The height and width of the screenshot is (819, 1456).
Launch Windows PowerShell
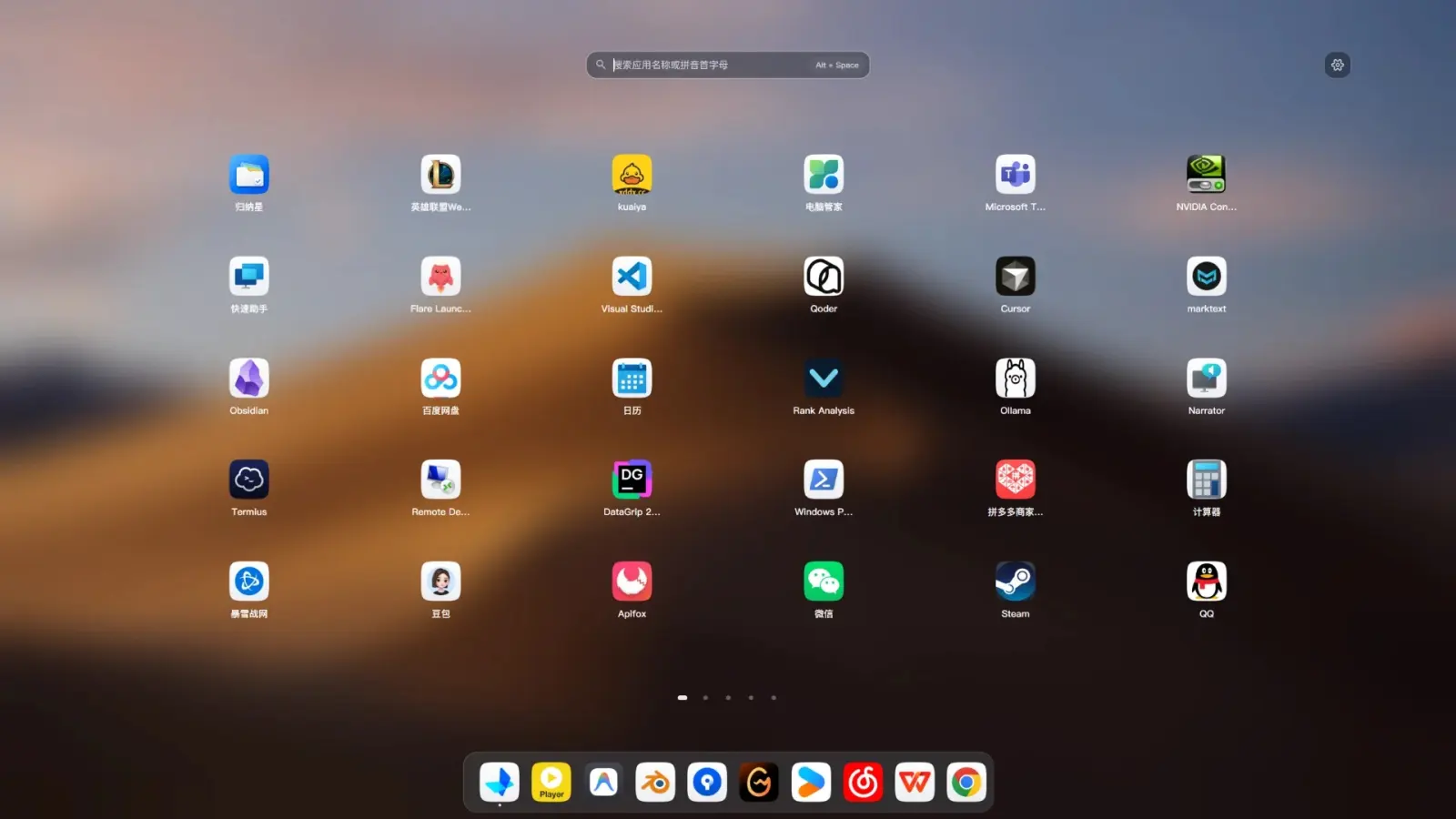pos(824,480)
